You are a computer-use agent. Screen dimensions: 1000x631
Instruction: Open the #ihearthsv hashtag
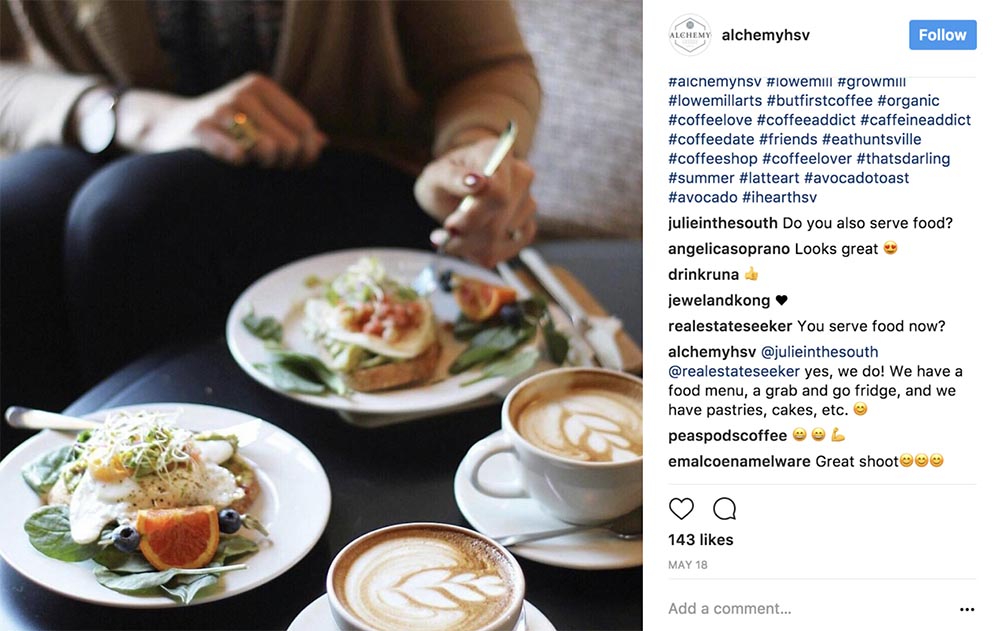click(x=779, y=197)
